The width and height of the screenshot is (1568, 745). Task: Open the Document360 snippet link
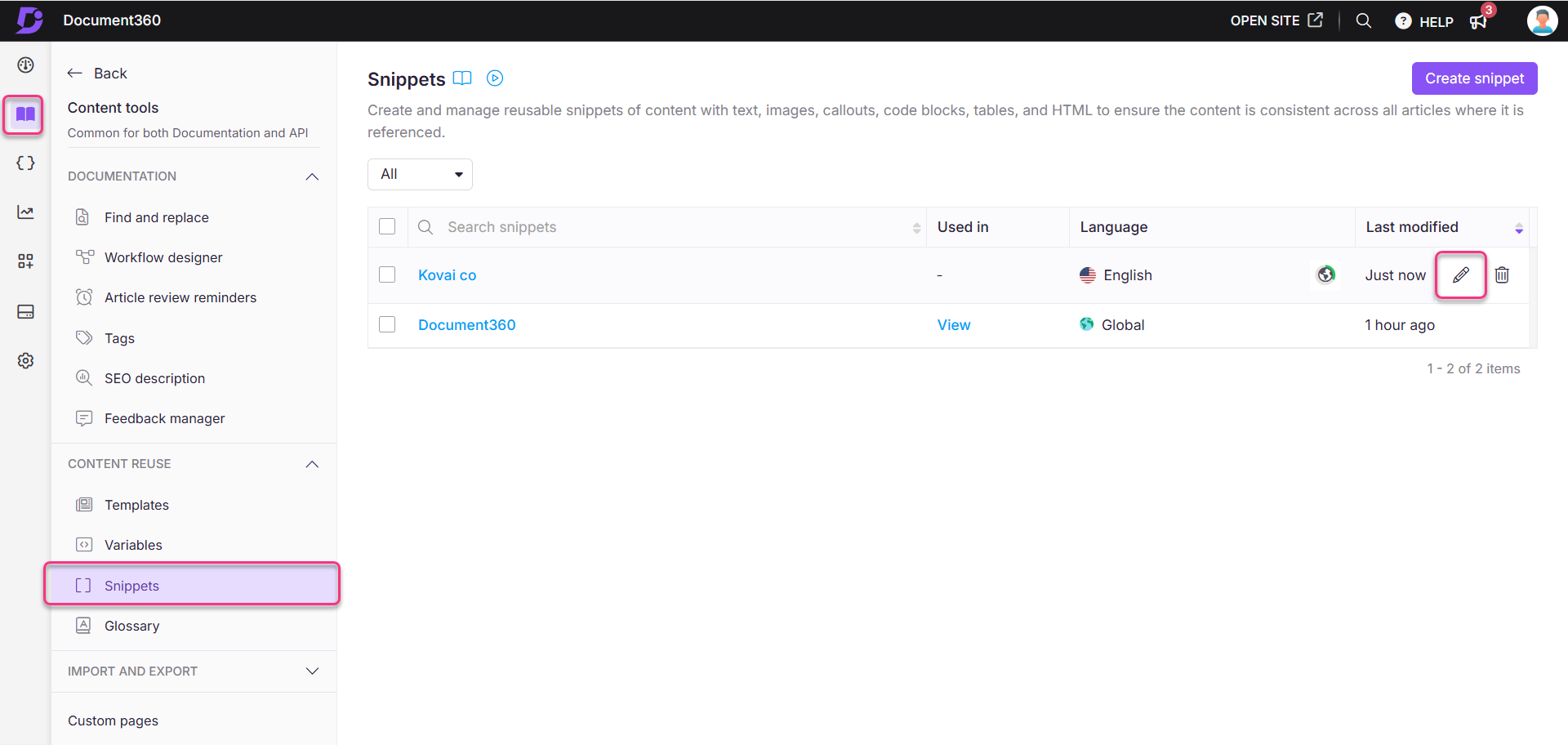pyautogui.click(x=467, y=325)
